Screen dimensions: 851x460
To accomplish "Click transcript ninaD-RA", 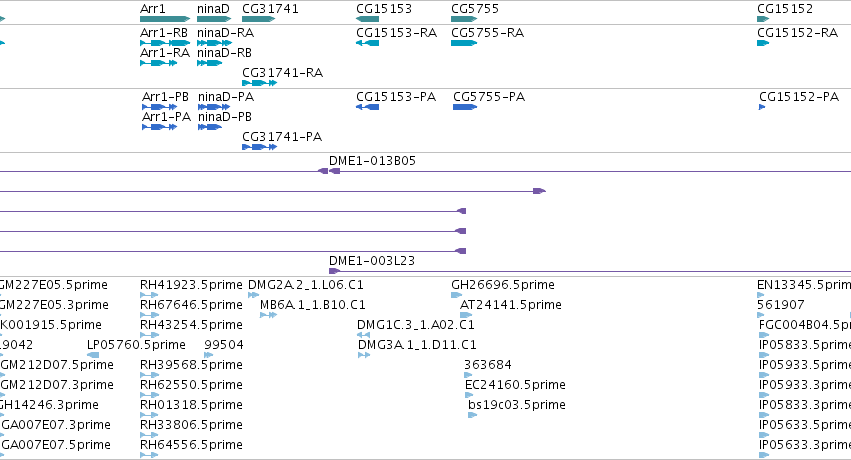I will pos(225,33).
